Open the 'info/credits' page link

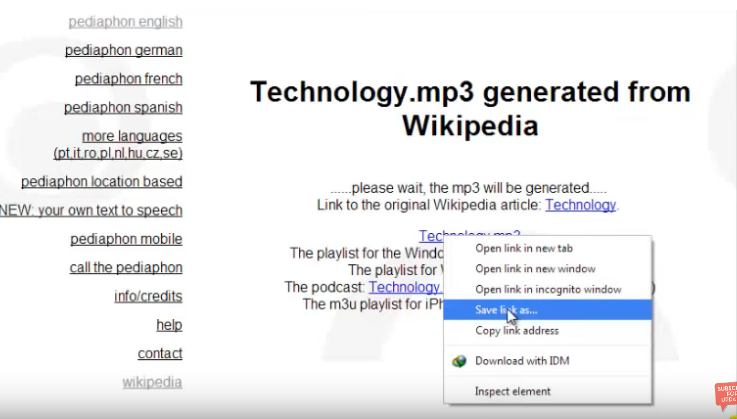pyautogui.click(x=148, y=296)
